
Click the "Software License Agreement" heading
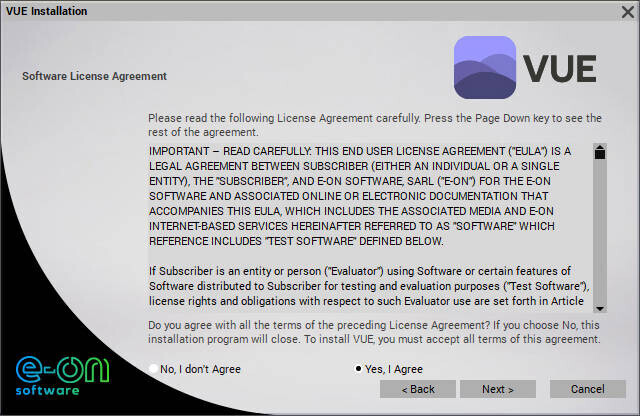click(94, 76)
